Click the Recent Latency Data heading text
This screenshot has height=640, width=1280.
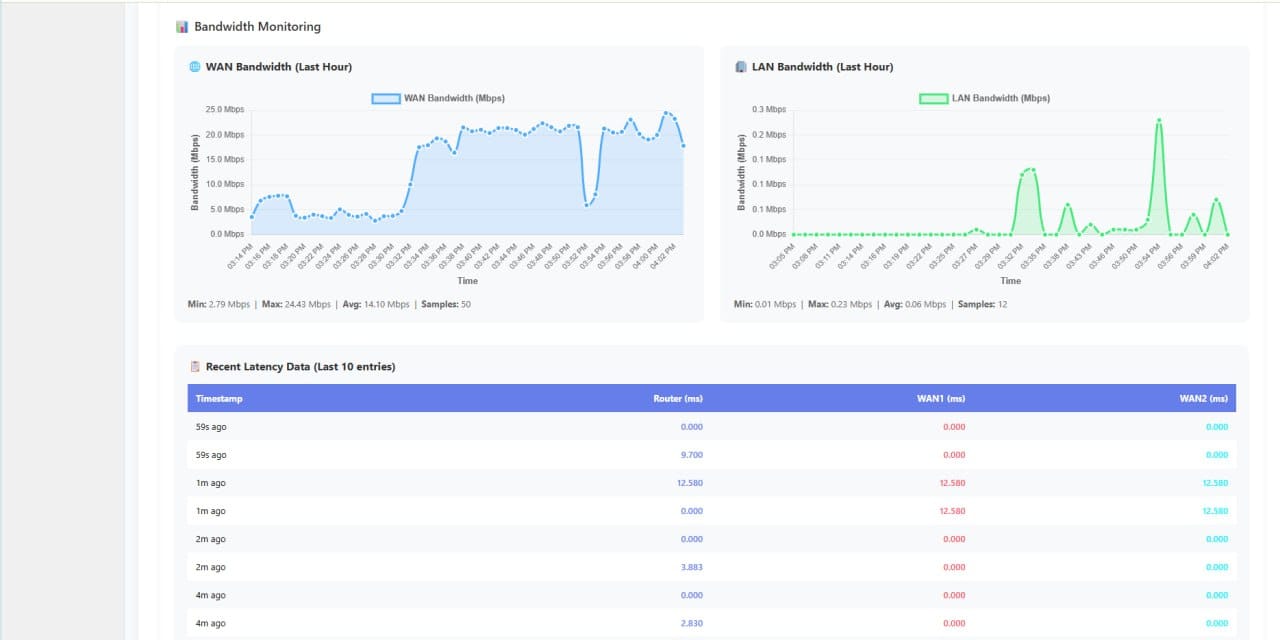click(x=300, y=367)
